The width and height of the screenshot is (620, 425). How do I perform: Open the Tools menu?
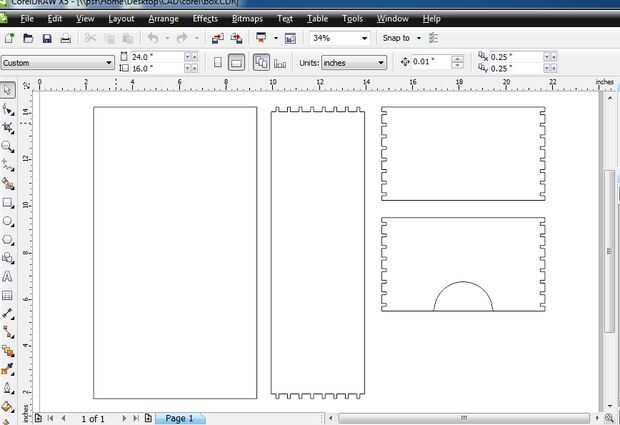point(352,19)
